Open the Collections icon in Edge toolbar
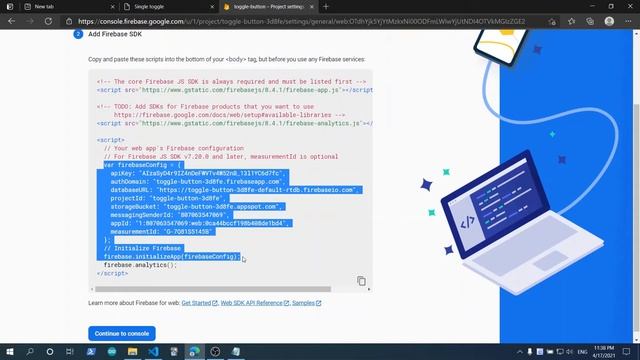Viewport: 640px width, 360px height. click(x=590, y=22)
